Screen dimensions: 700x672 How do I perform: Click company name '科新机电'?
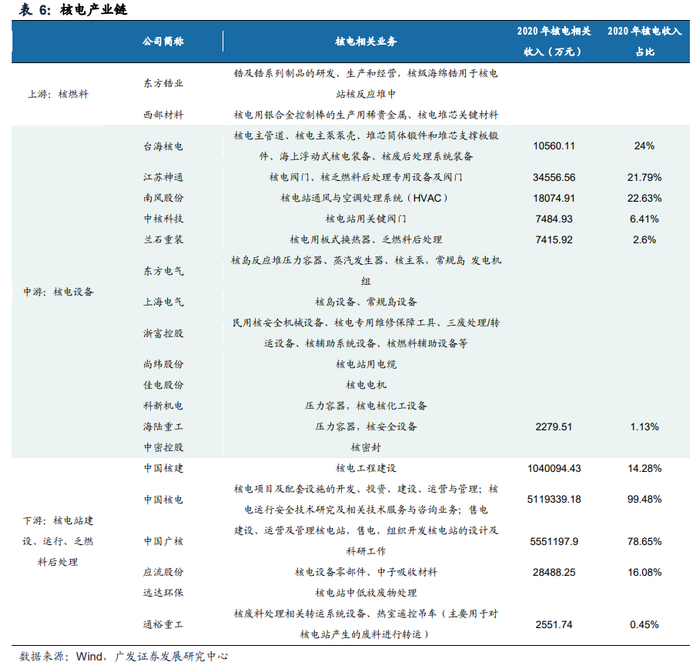(163, 406)
